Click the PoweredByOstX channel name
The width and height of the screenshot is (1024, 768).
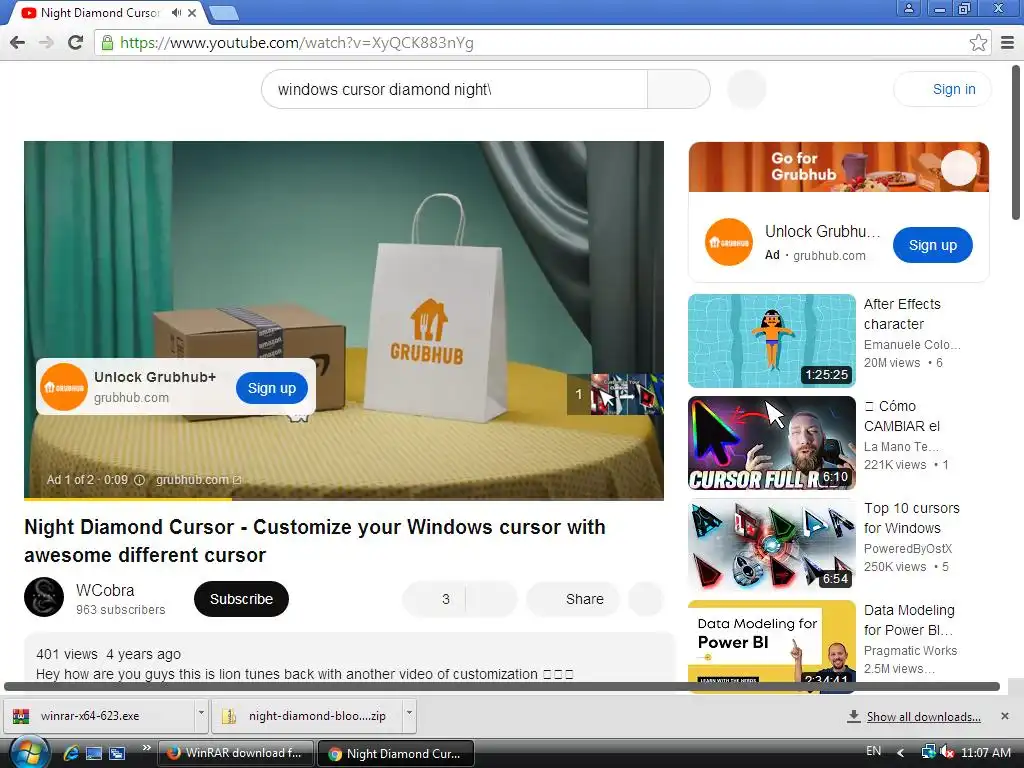pyautogui.click(x=908, y=549)
